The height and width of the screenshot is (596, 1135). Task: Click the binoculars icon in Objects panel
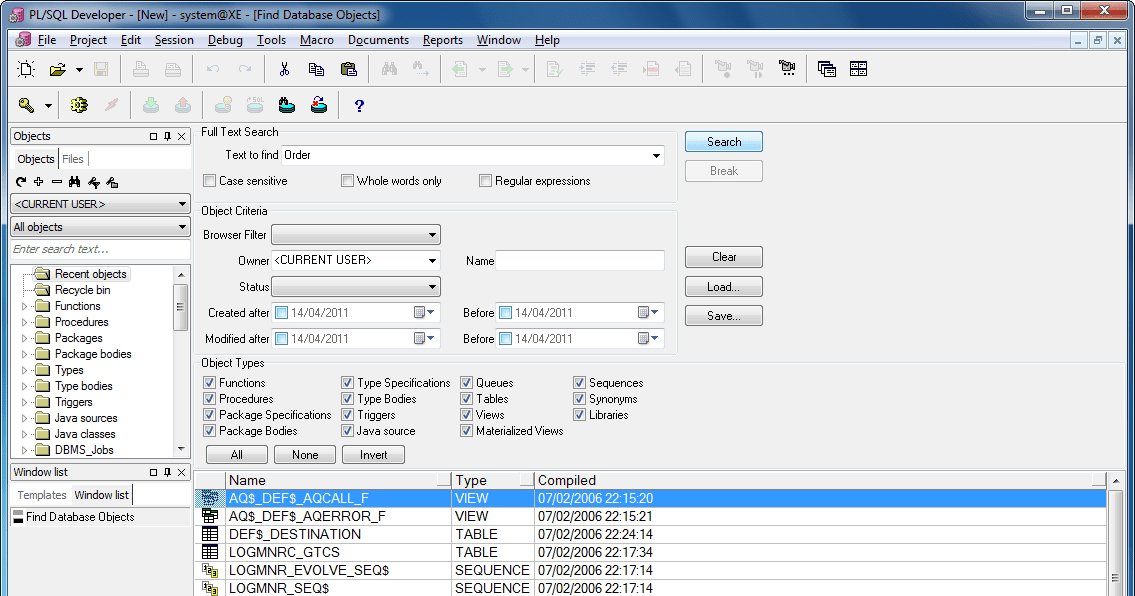75,182
